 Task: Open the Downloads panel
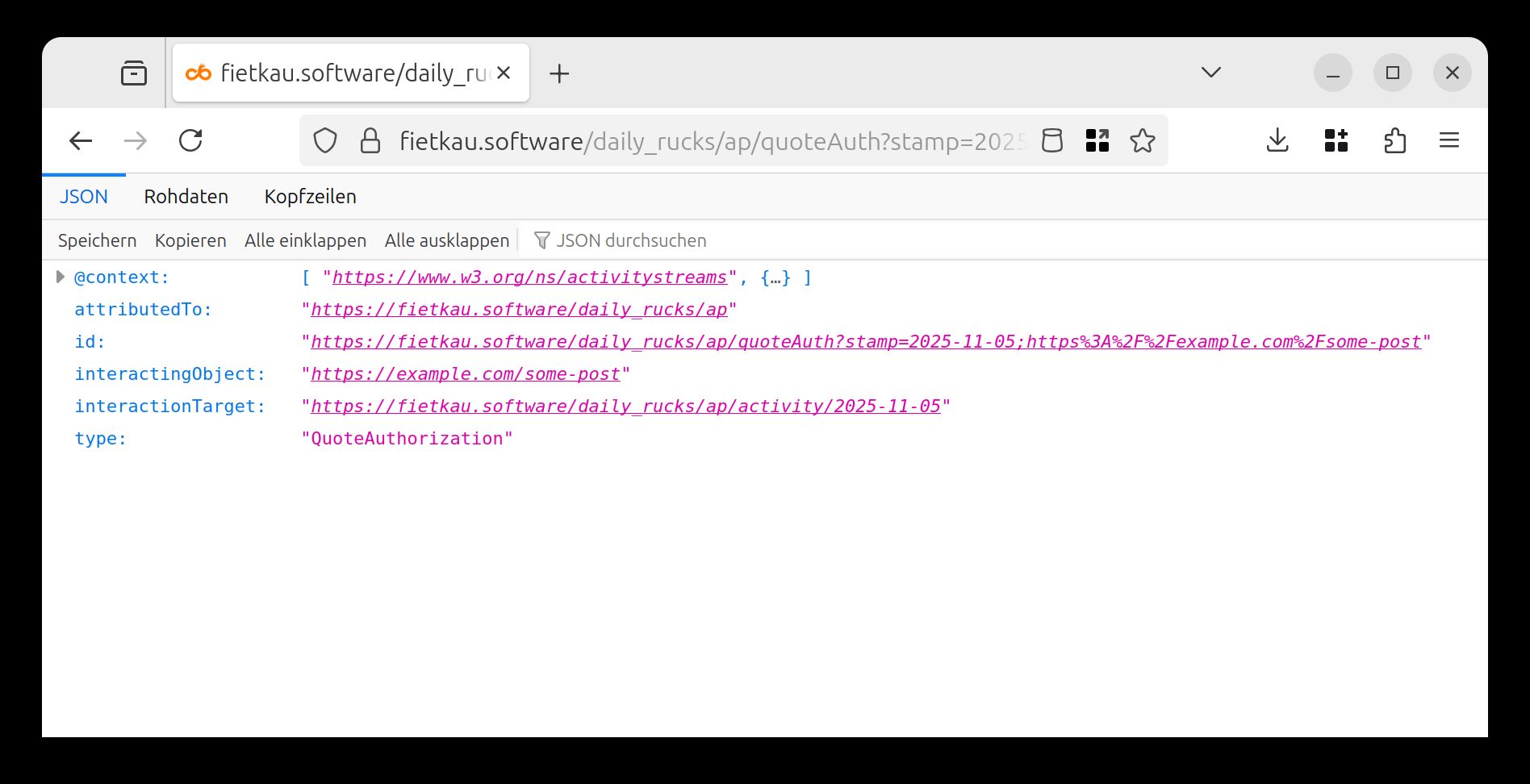1277,140
